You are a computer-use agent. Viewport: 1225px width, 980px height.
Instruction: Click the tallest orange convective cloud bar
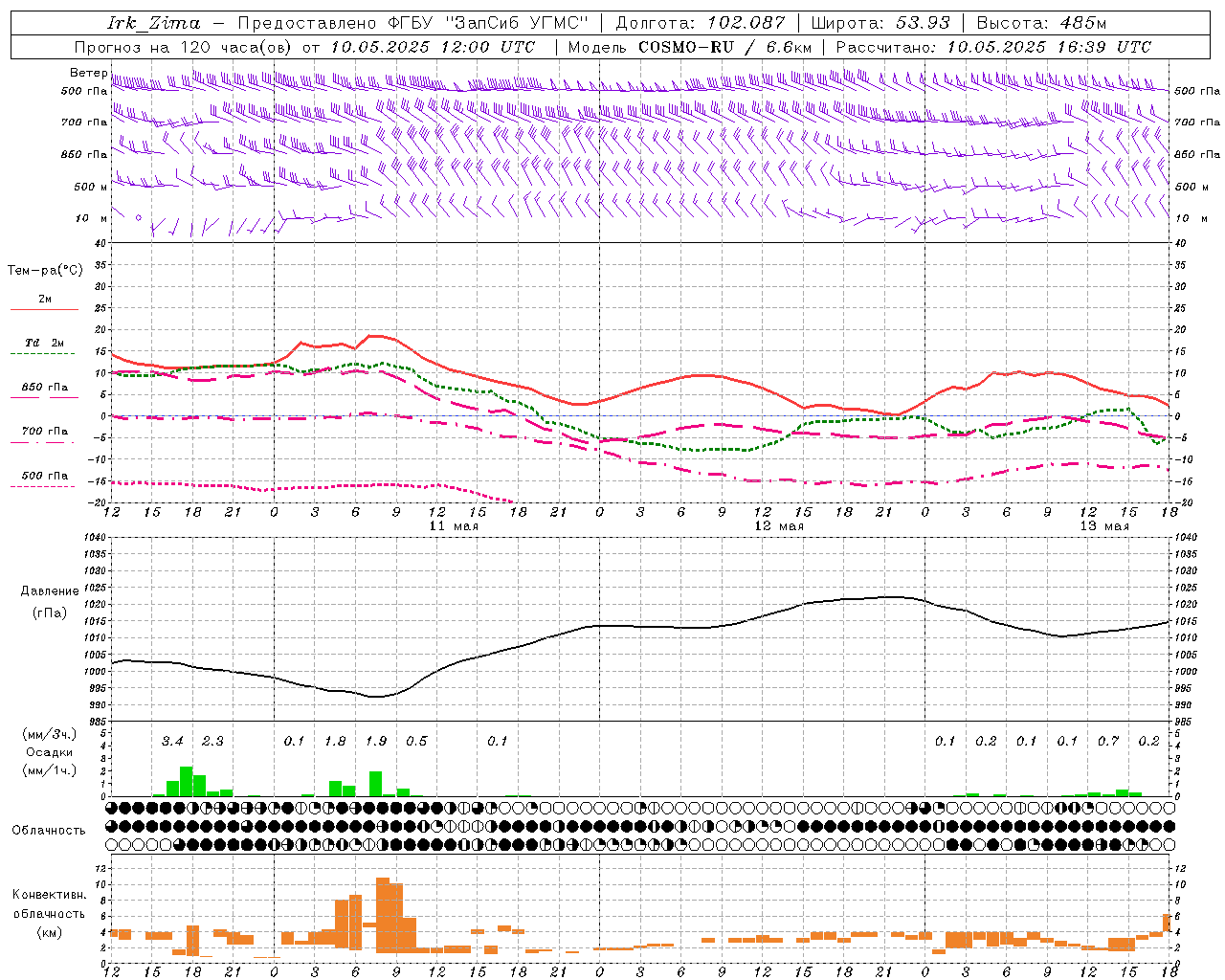[x=383, y=915]
